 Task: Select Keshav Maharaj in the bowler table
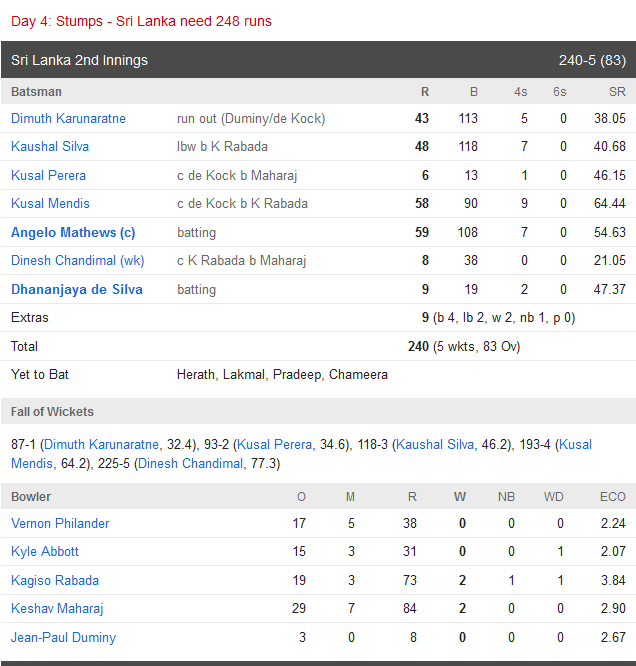[57, 608]
